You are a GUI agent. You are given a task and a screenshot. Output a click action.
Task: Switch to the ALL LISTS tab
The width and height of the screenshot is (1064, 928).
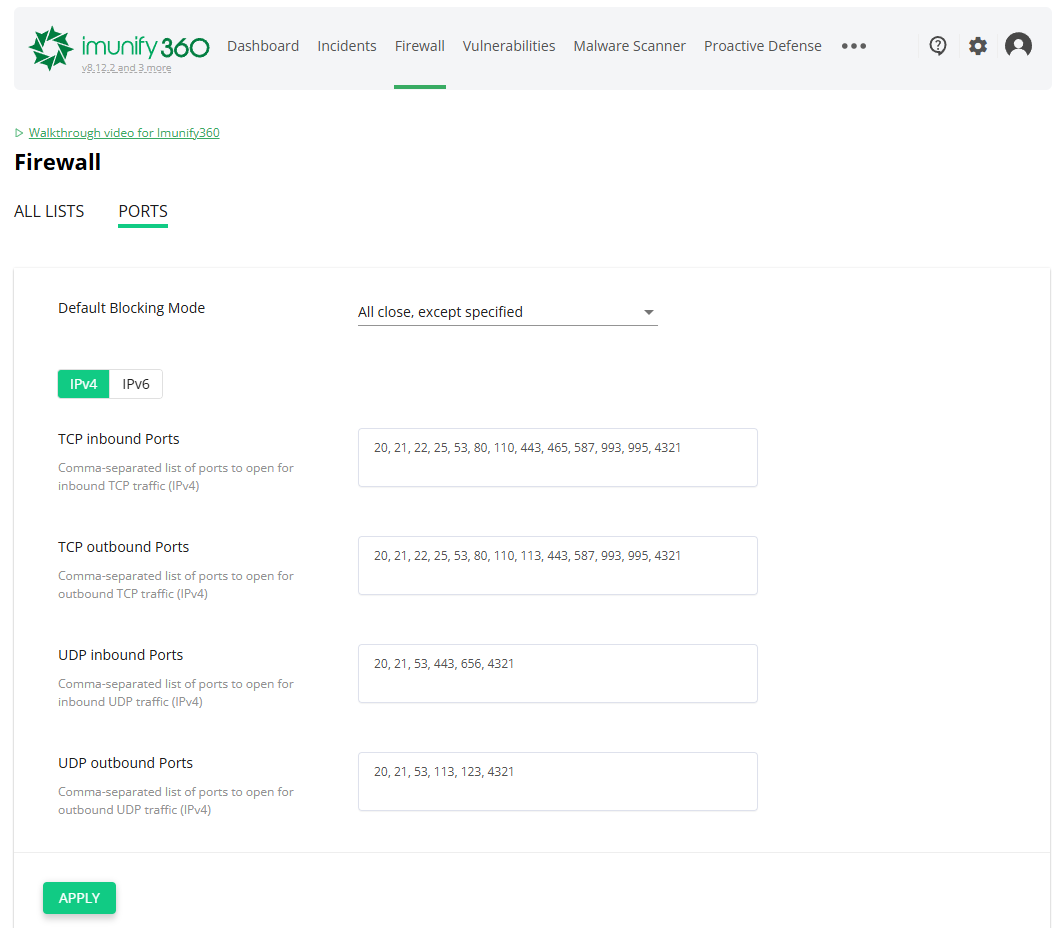pos(49,211)
